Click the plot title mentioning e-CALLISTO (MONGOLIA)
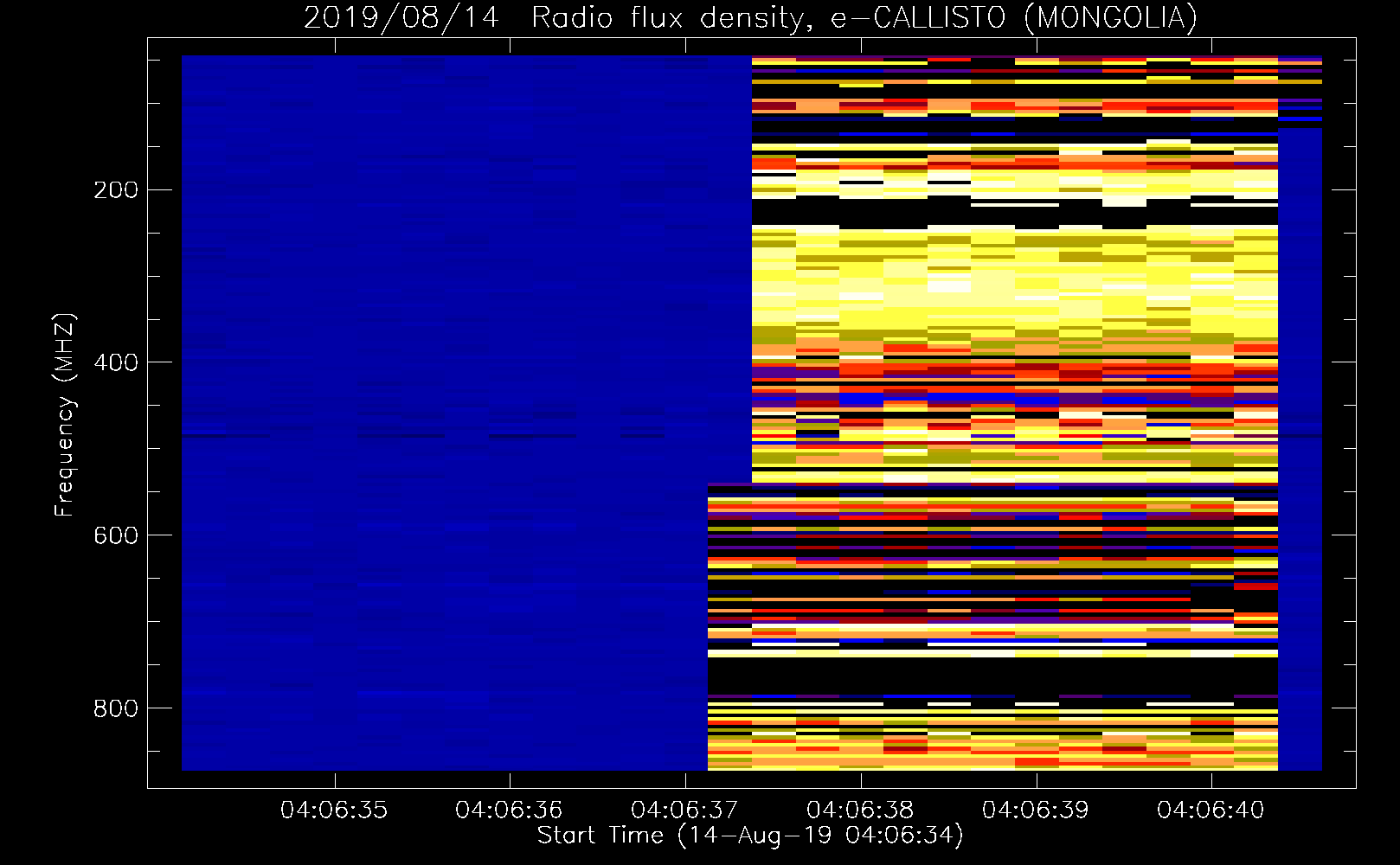Image resolution: width=1400 pixels, height=865 pixels. tap(750, 17)
